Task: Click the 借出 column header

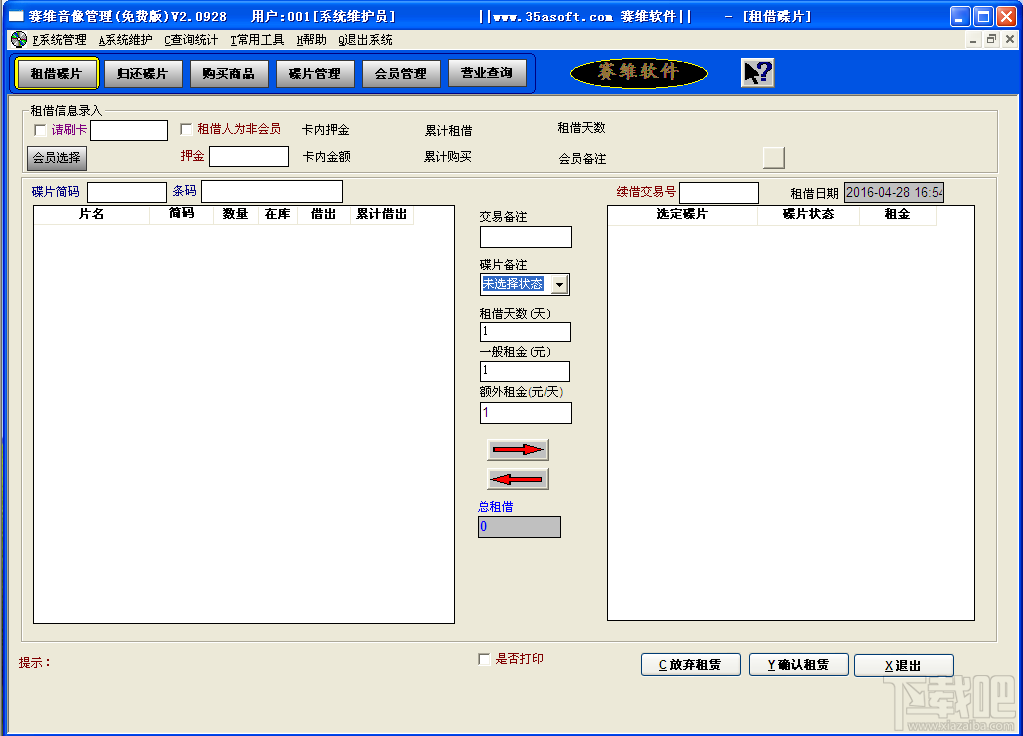Action: tap(324, 214)
